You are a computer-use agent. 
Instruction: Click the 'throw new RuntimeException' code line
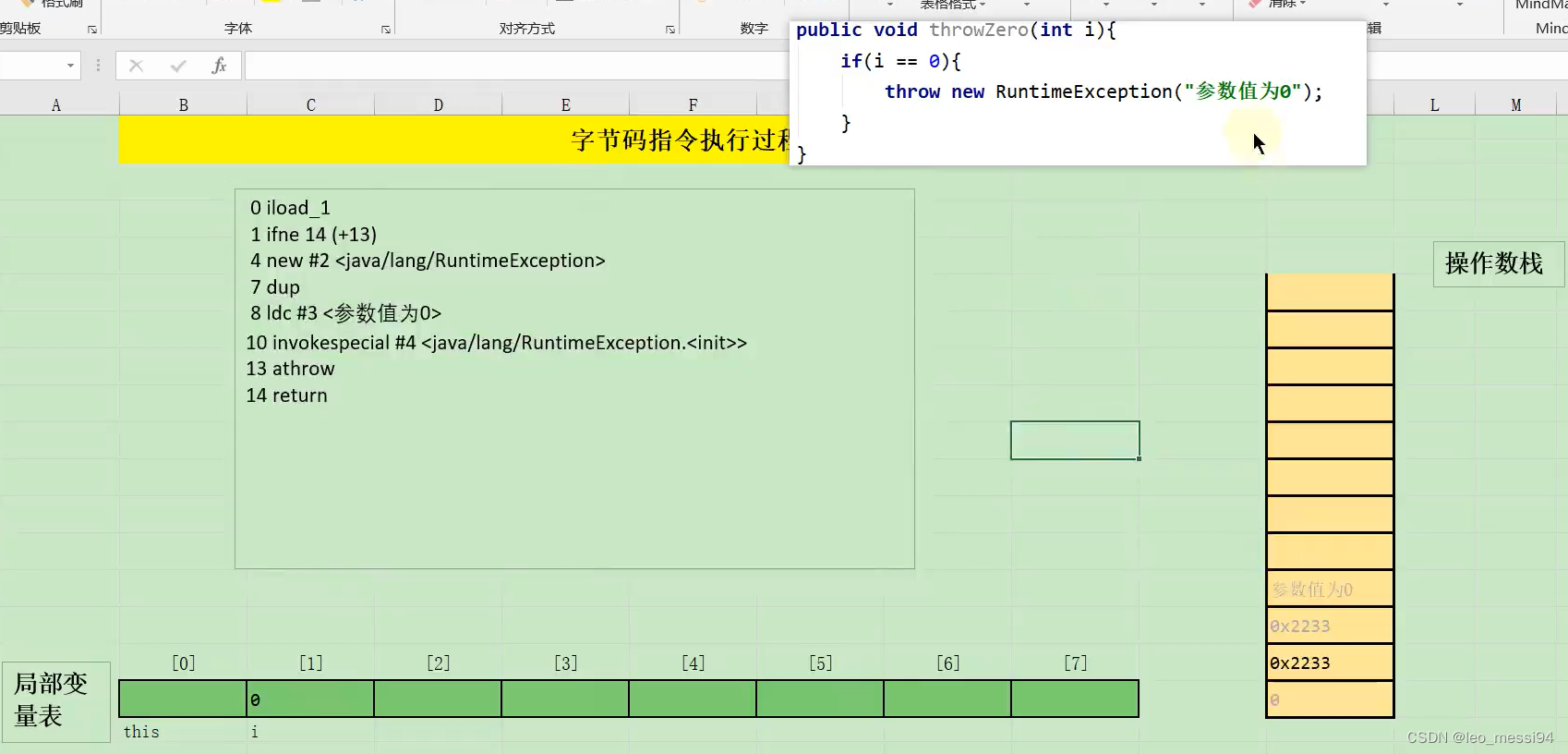click(1104, 91)
